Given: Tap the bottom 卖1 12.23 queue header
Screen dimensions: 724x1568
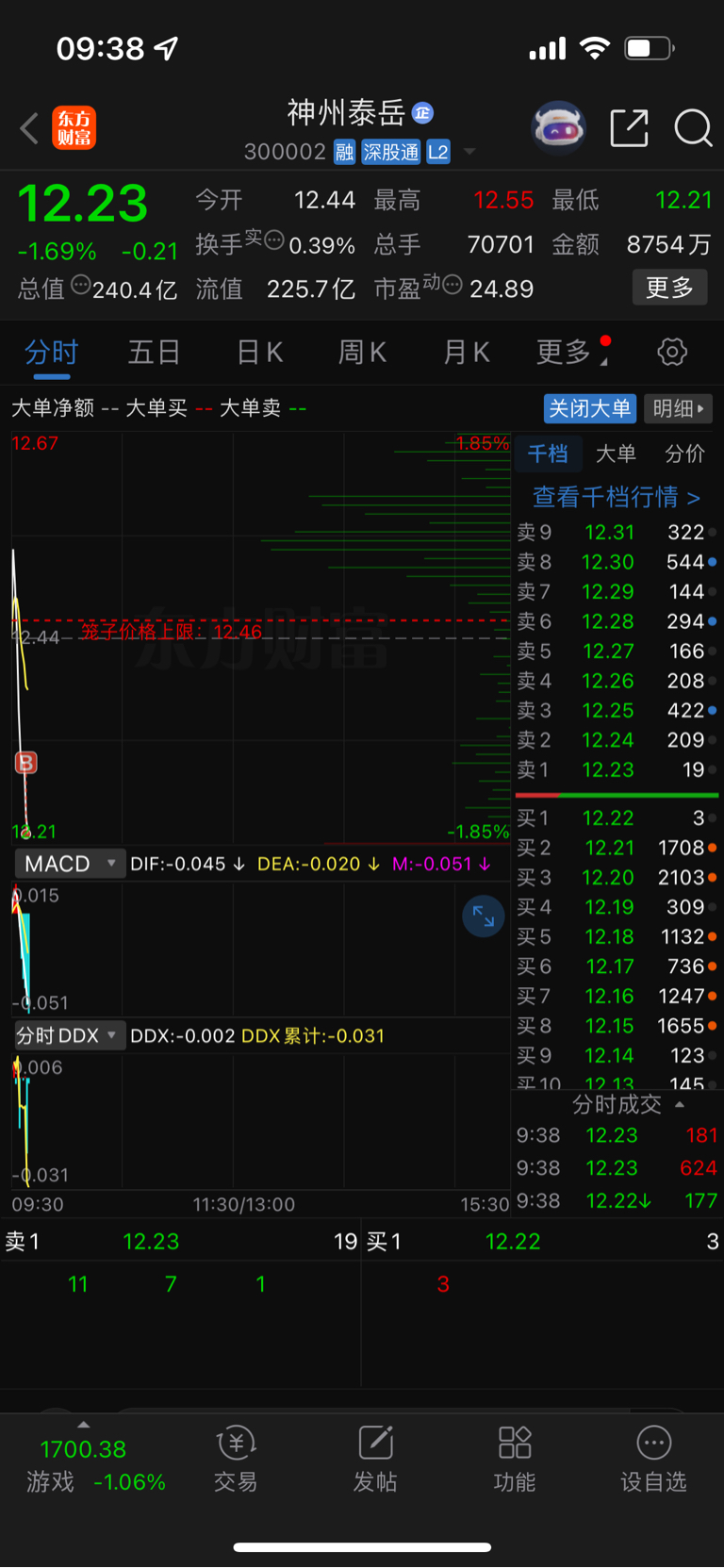Looking at the screenshot, I should click(x=181, y=1242).
